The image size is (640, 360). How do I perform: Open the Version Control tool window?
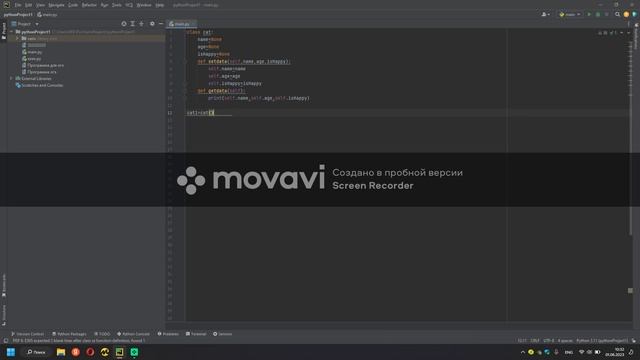(x=28, y=334)
